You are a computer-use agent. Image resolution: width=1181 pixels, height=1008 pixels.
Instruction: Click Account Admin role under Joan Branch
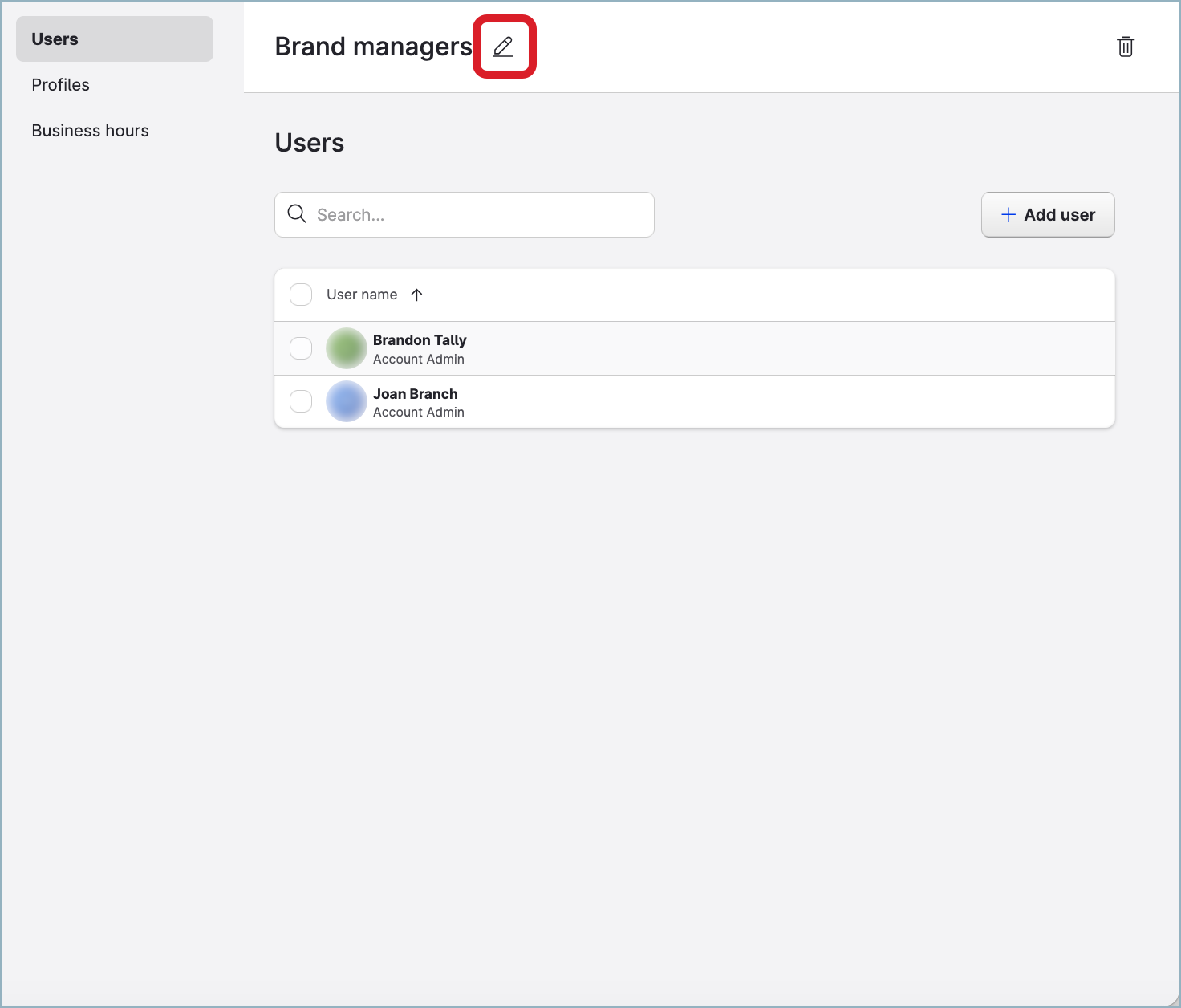419,413
